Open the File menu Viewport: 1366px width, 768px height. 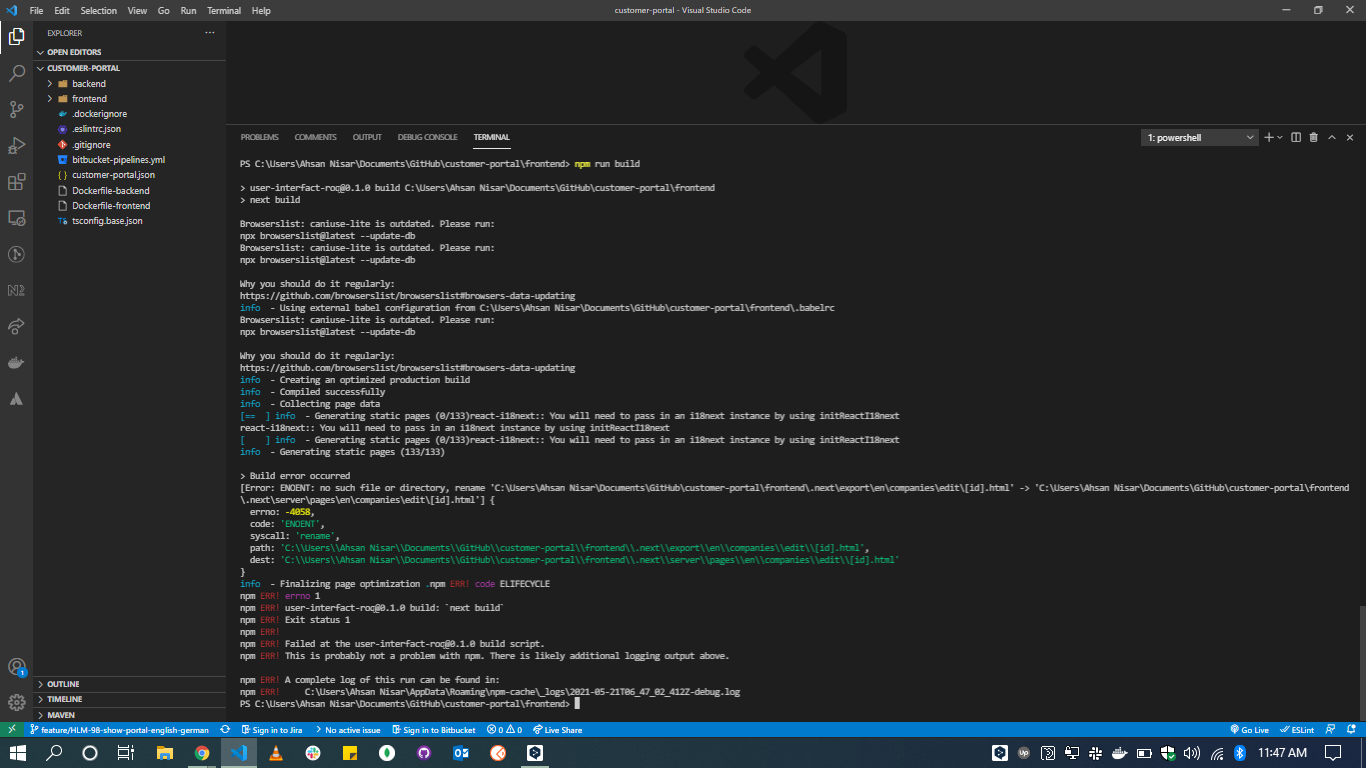(36, 10)
